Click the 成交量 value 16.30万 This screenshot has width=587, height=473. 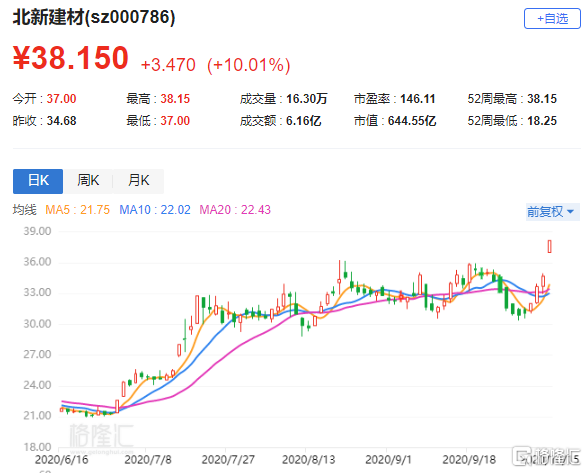click(x=307, y=99)
